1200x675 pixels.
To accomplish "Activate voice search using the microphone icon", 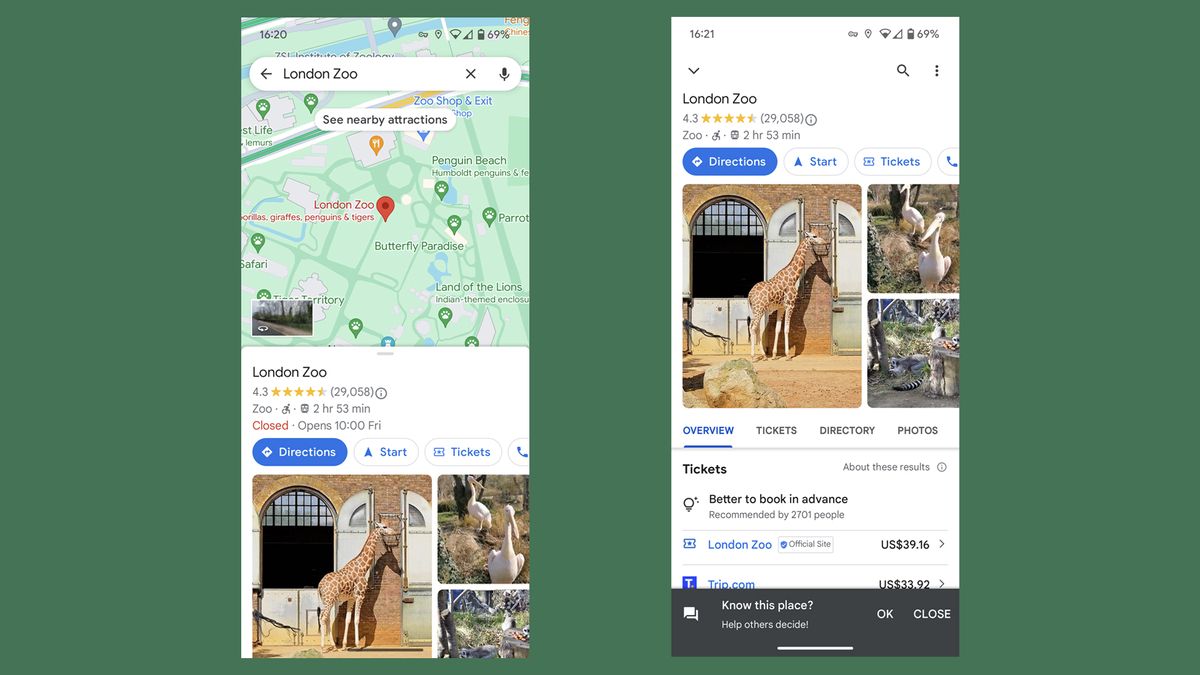I will (504, 74).
